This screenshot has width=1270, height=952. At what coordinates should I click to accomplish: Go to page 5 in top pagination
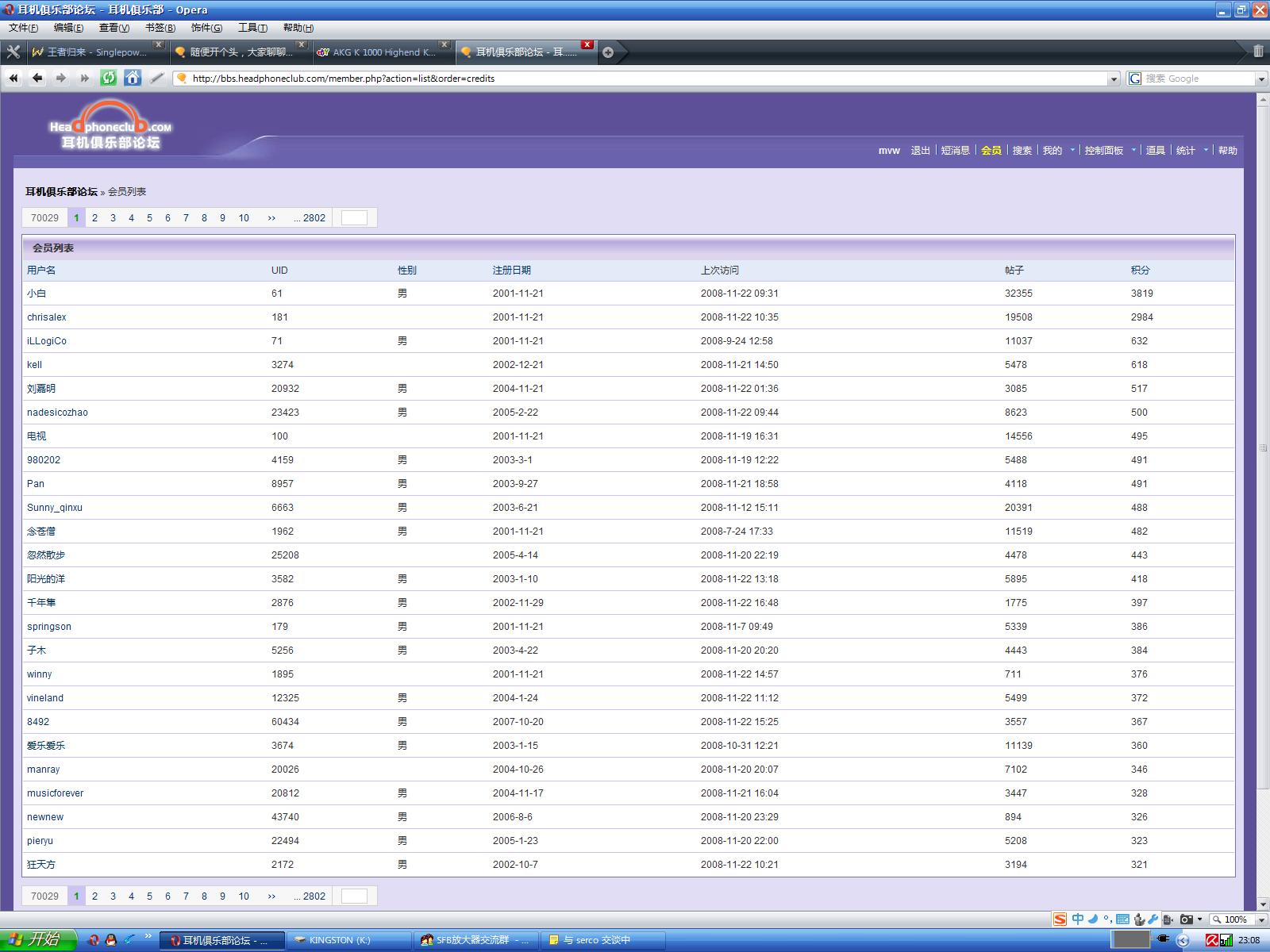pos(149,218)
